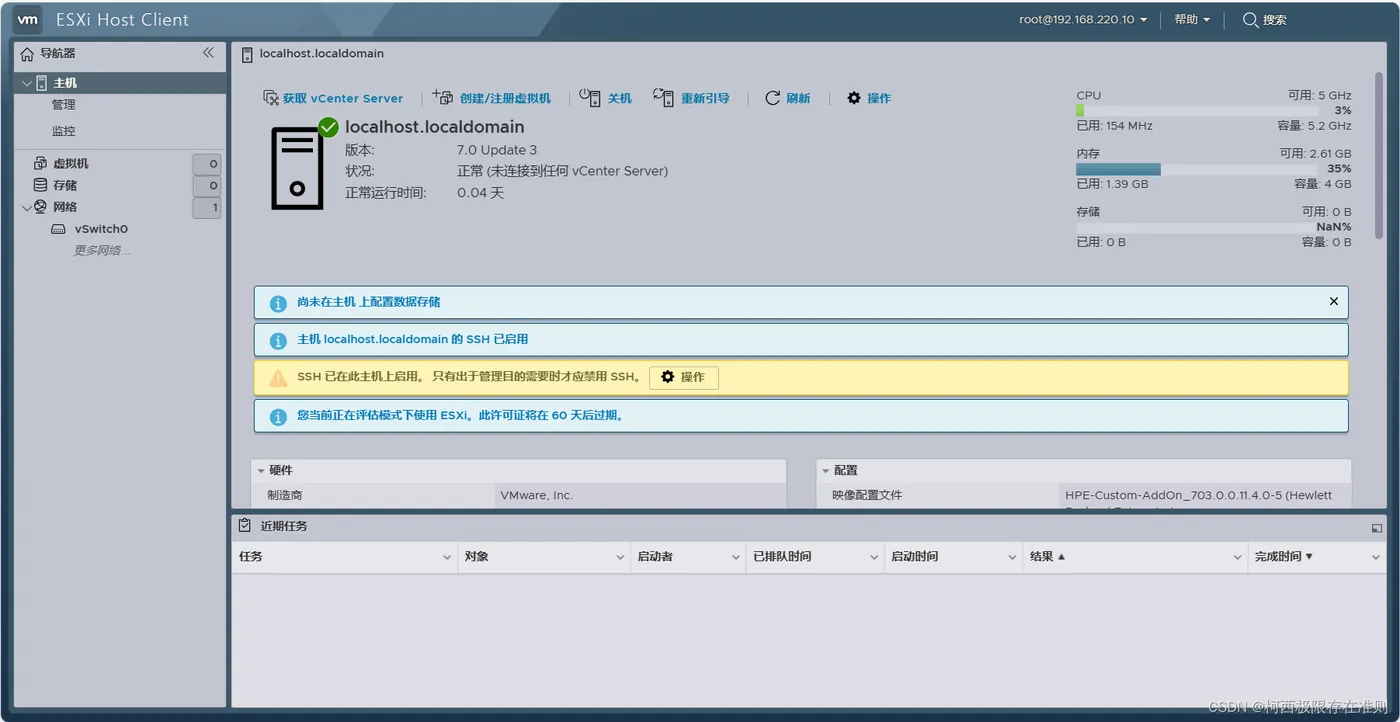Click the 获取 vCenter Server icon

click(270, 98)
